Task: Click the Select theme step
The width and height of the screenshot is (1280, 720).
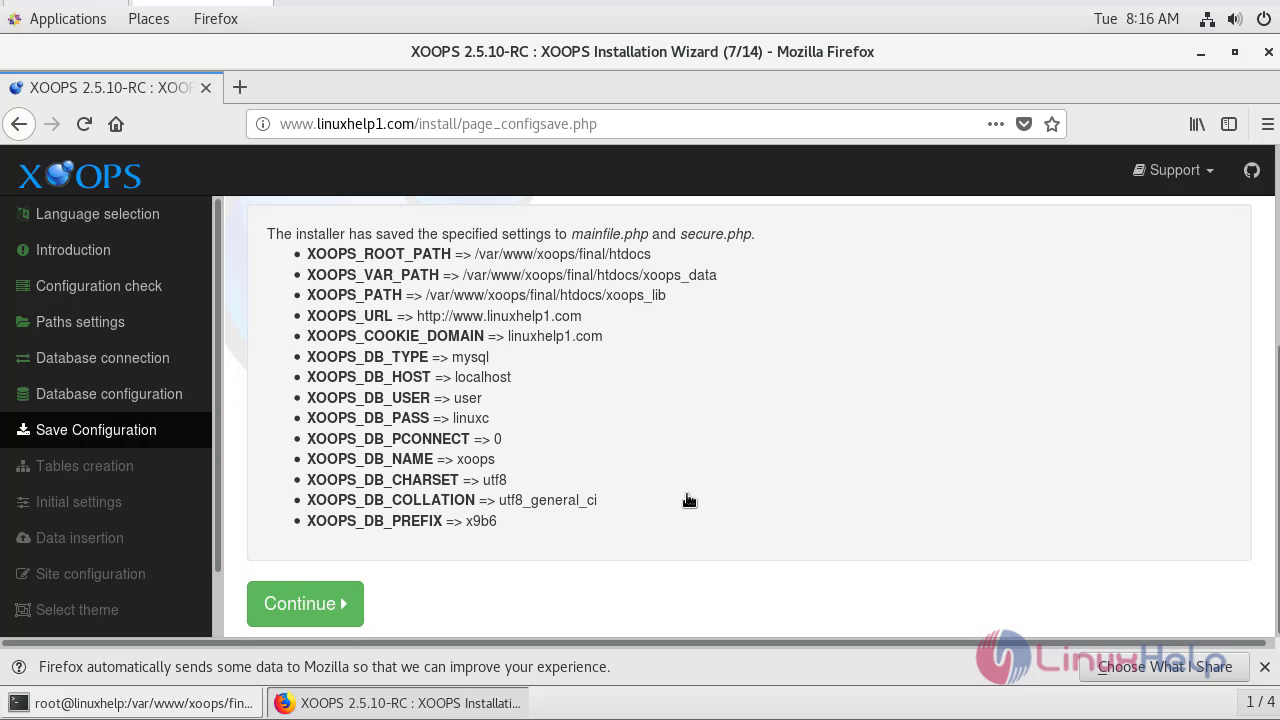Action: (x=77, y=610)
